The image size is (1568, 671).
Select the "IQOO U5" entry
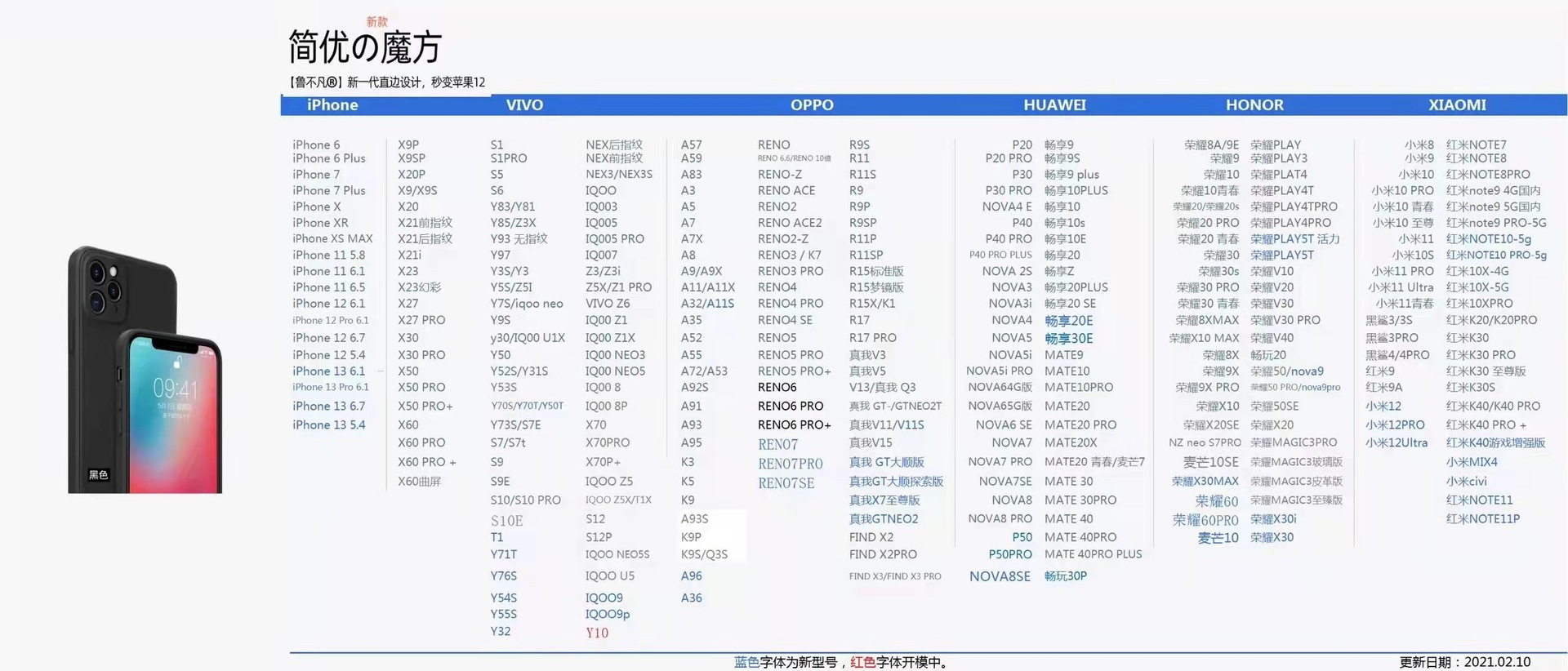coord(609,575)
